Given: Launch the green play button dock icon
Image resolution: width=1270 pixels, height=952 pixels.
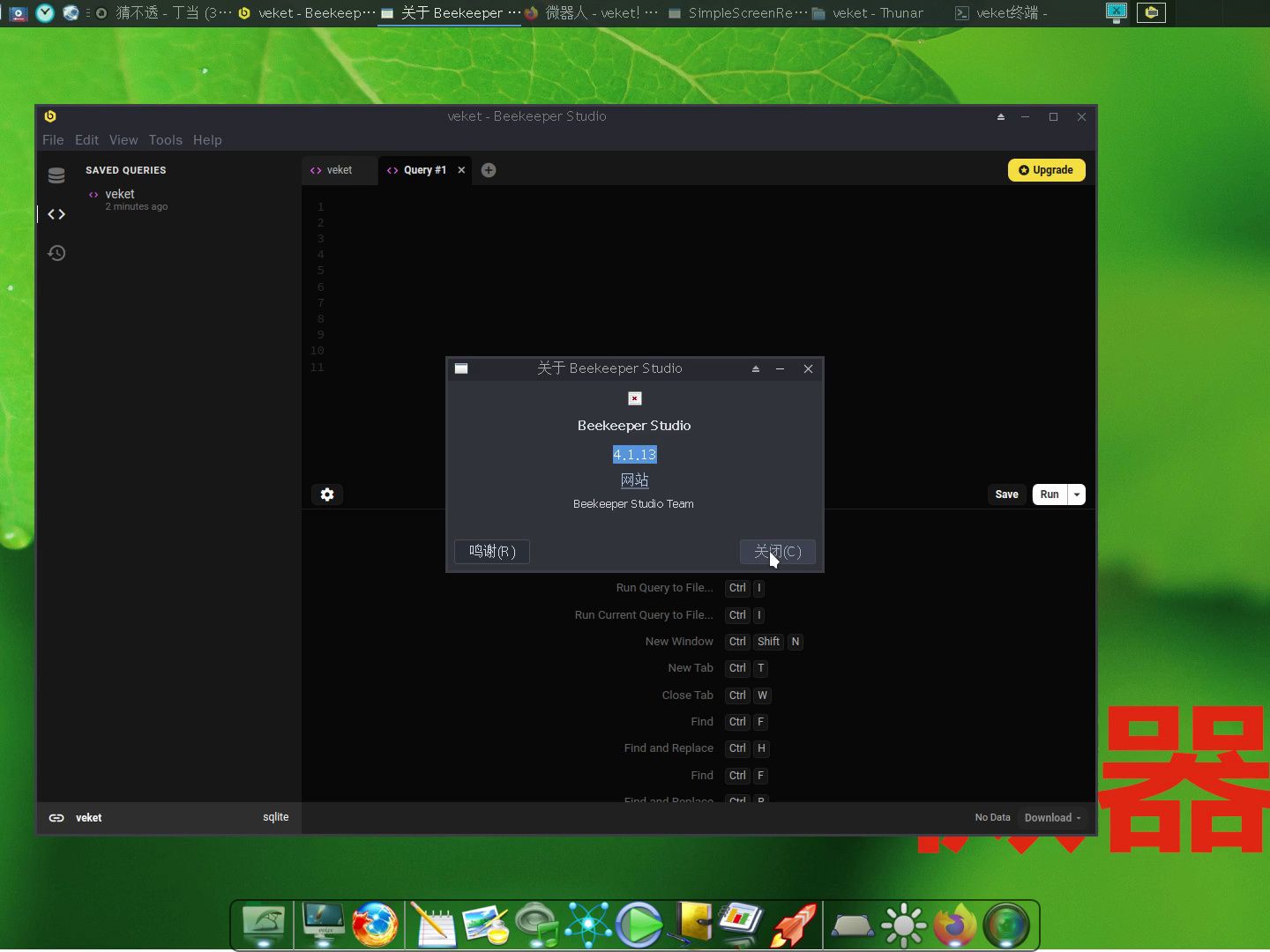Looking at the screenshot, I should point(639,925).
